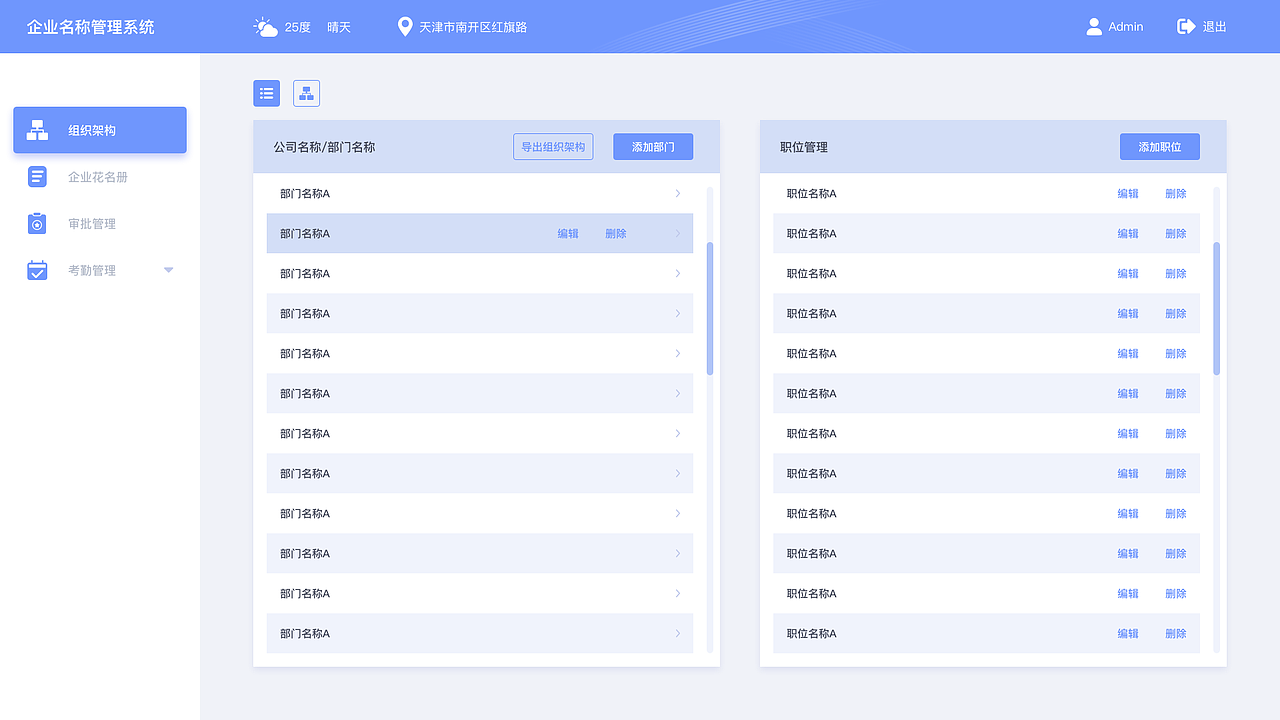Click the 组织架构 sidebar icon
1280x720 pixels.
point(37,130)
